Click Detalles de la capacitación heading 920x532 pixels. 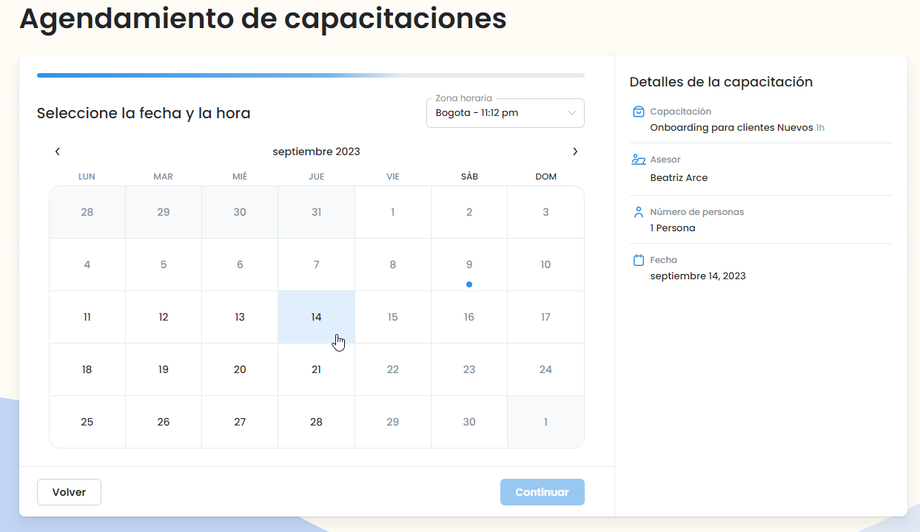point(721,82)
